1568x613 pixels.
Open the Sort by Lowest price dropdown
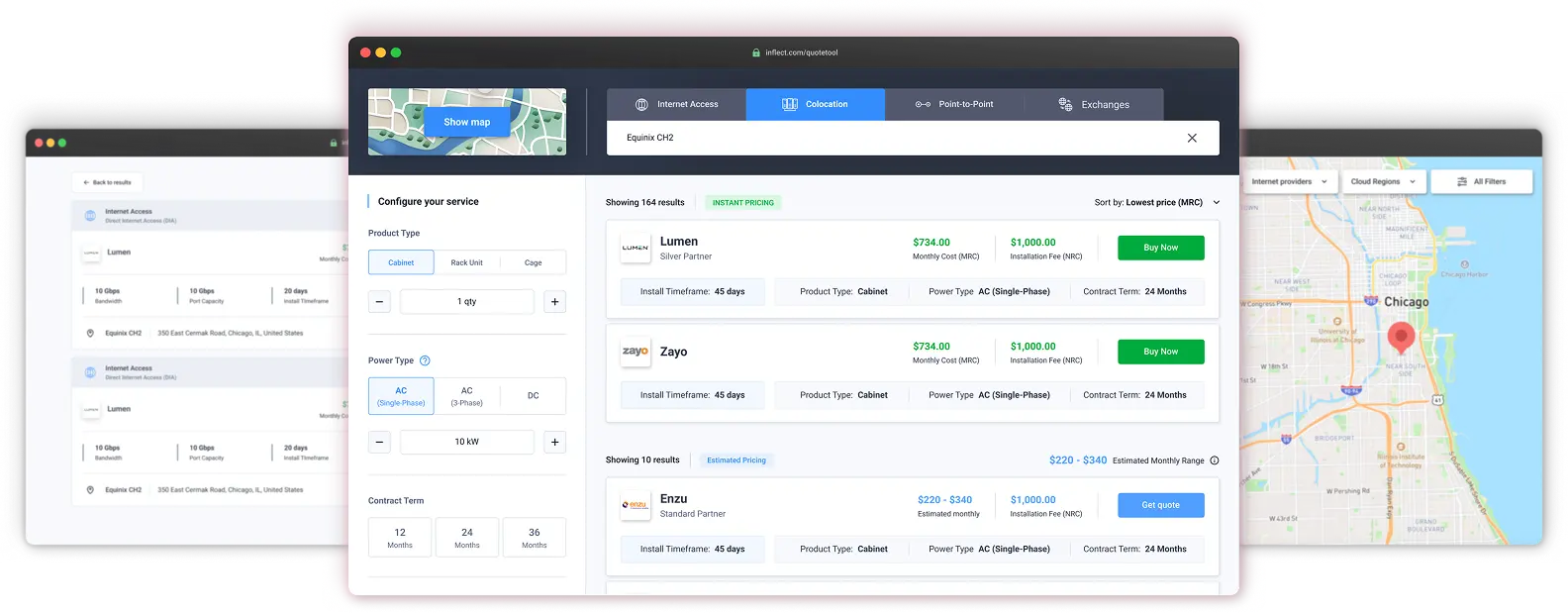point(1157,202)
